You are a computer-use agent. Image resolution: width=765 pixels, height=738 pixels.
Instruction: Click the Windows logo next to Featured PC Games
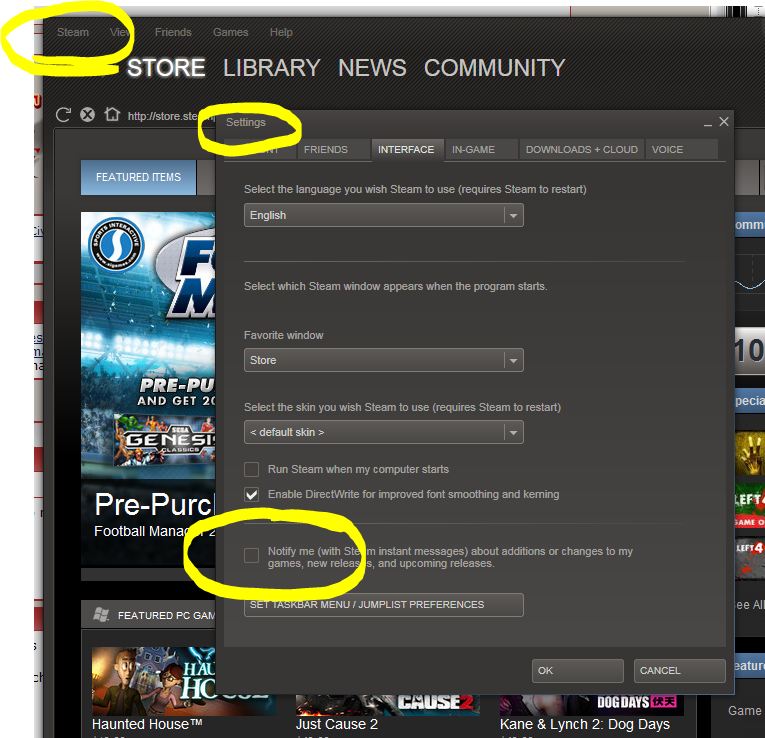click(101, 615)
